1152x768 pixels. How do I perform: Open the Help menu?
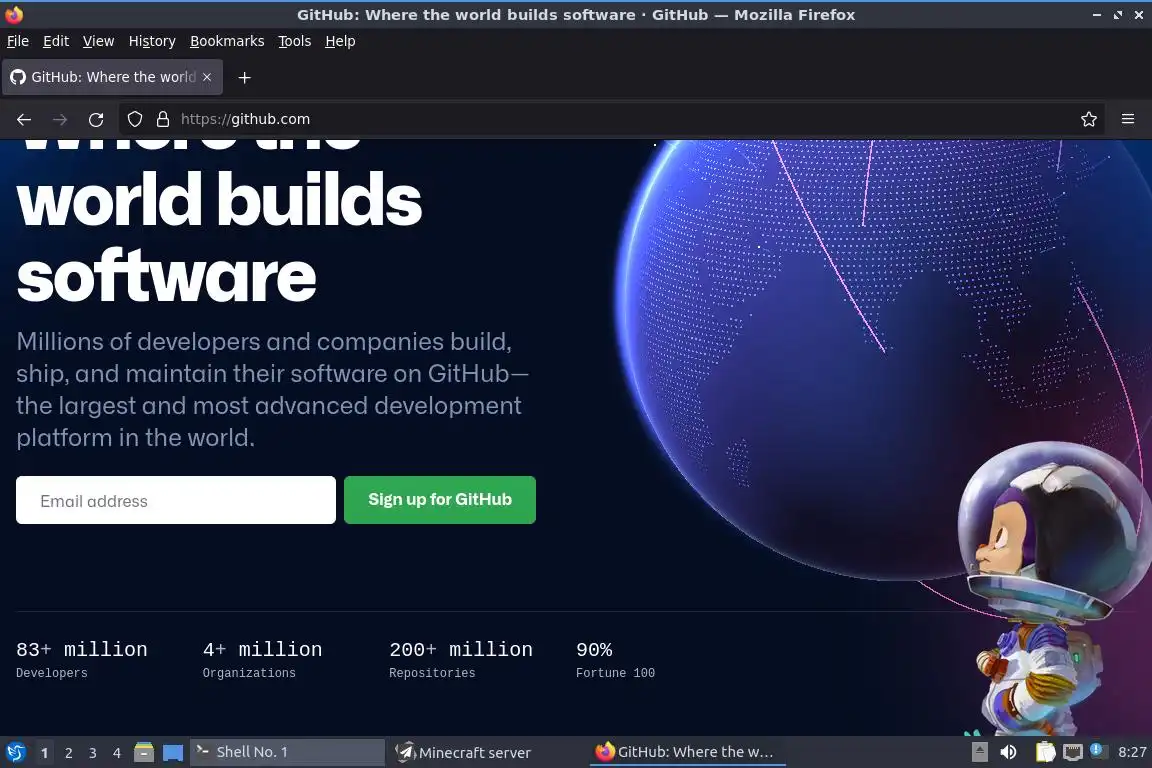click(340, 41)
